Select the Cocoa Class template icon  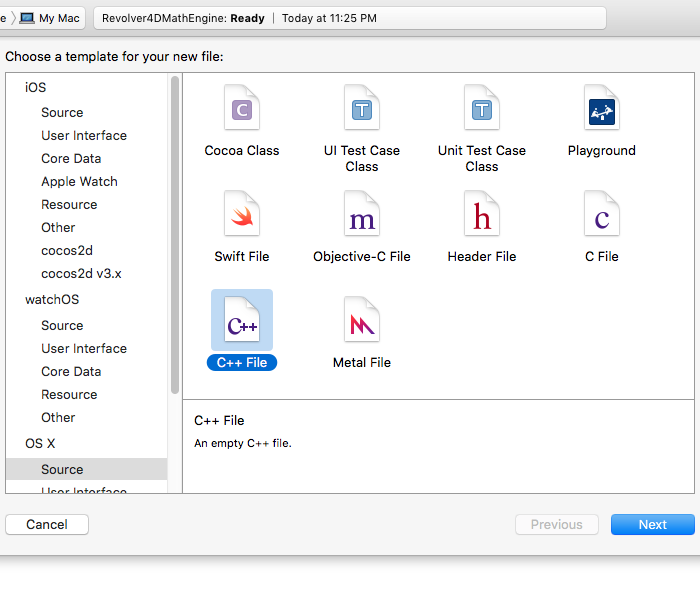click(242, 108)
